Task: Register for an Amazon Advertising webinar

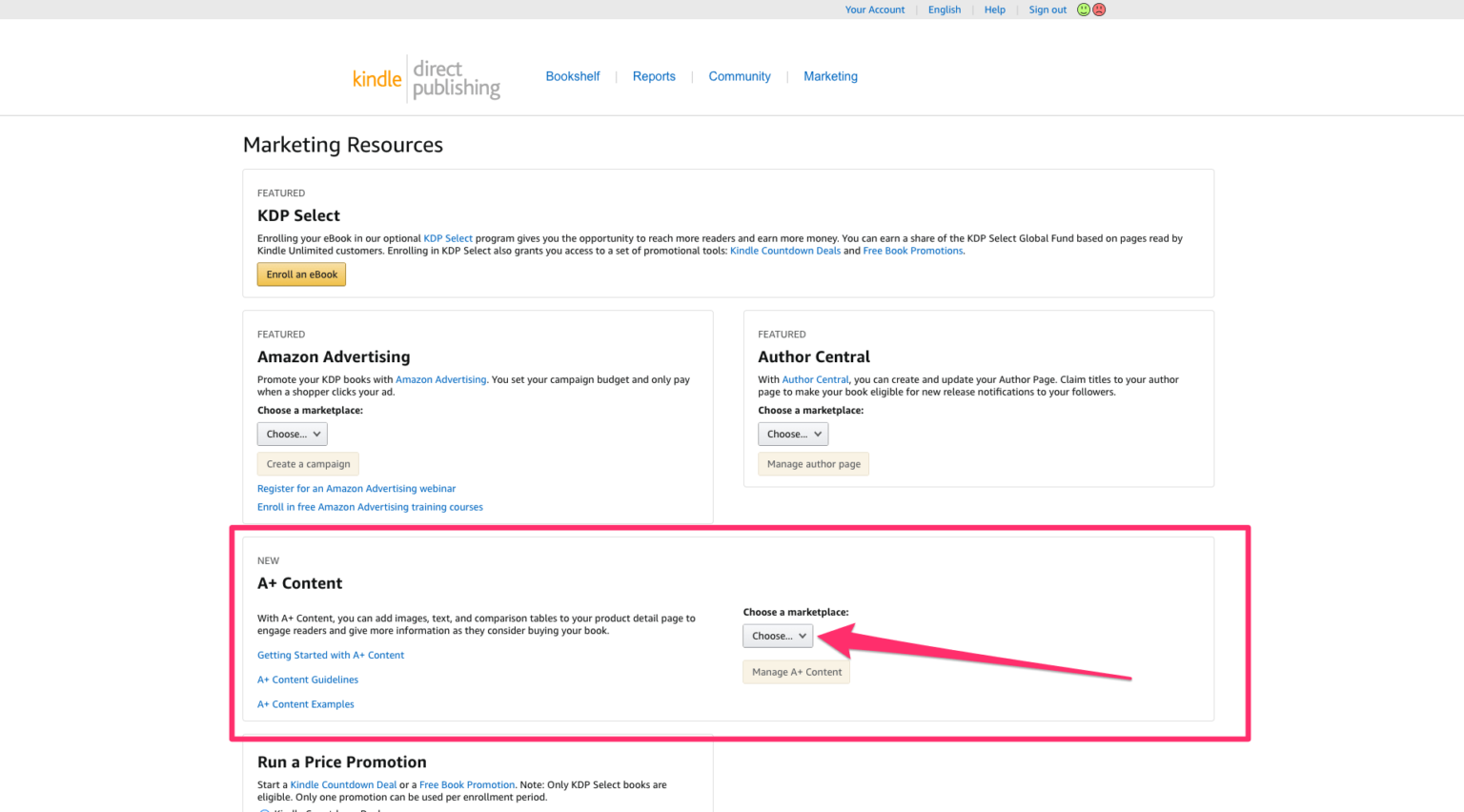Action: pyautogui.click(x=356, y=487)
